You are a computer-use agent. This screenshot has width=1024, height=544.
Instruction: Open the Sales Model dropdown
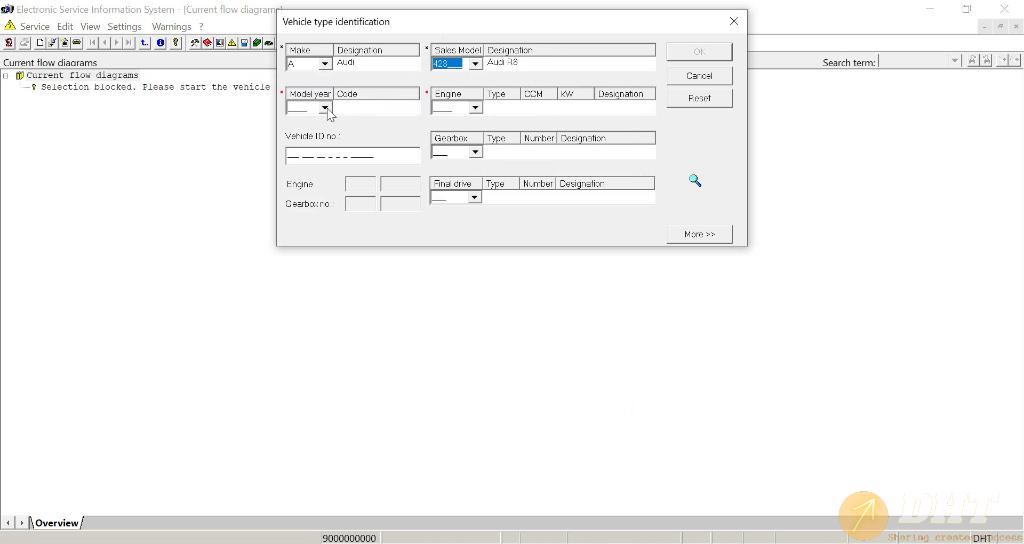coord(475,64)
